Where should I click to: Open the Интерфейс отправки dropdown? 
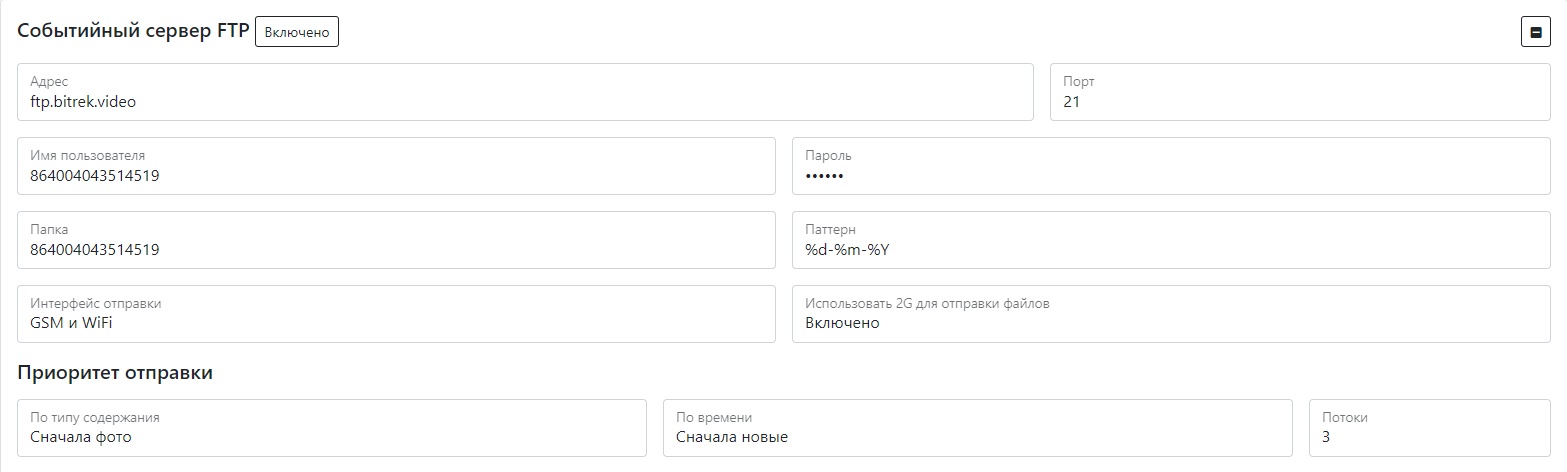pos(396,314)
